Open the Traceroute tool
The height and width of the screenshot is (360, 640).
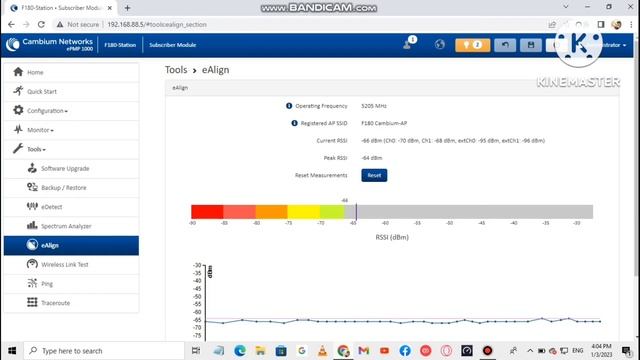click(x=71, y=303)
